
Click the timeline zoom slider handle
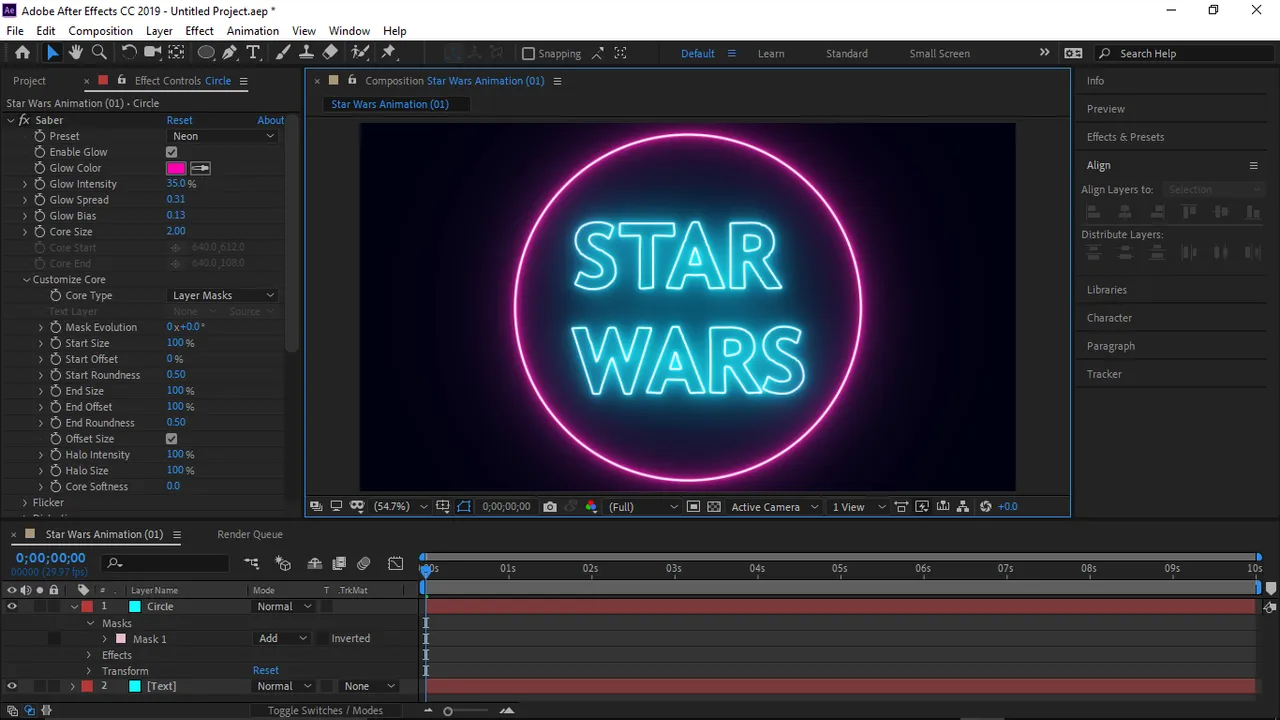tap(447, 711)
